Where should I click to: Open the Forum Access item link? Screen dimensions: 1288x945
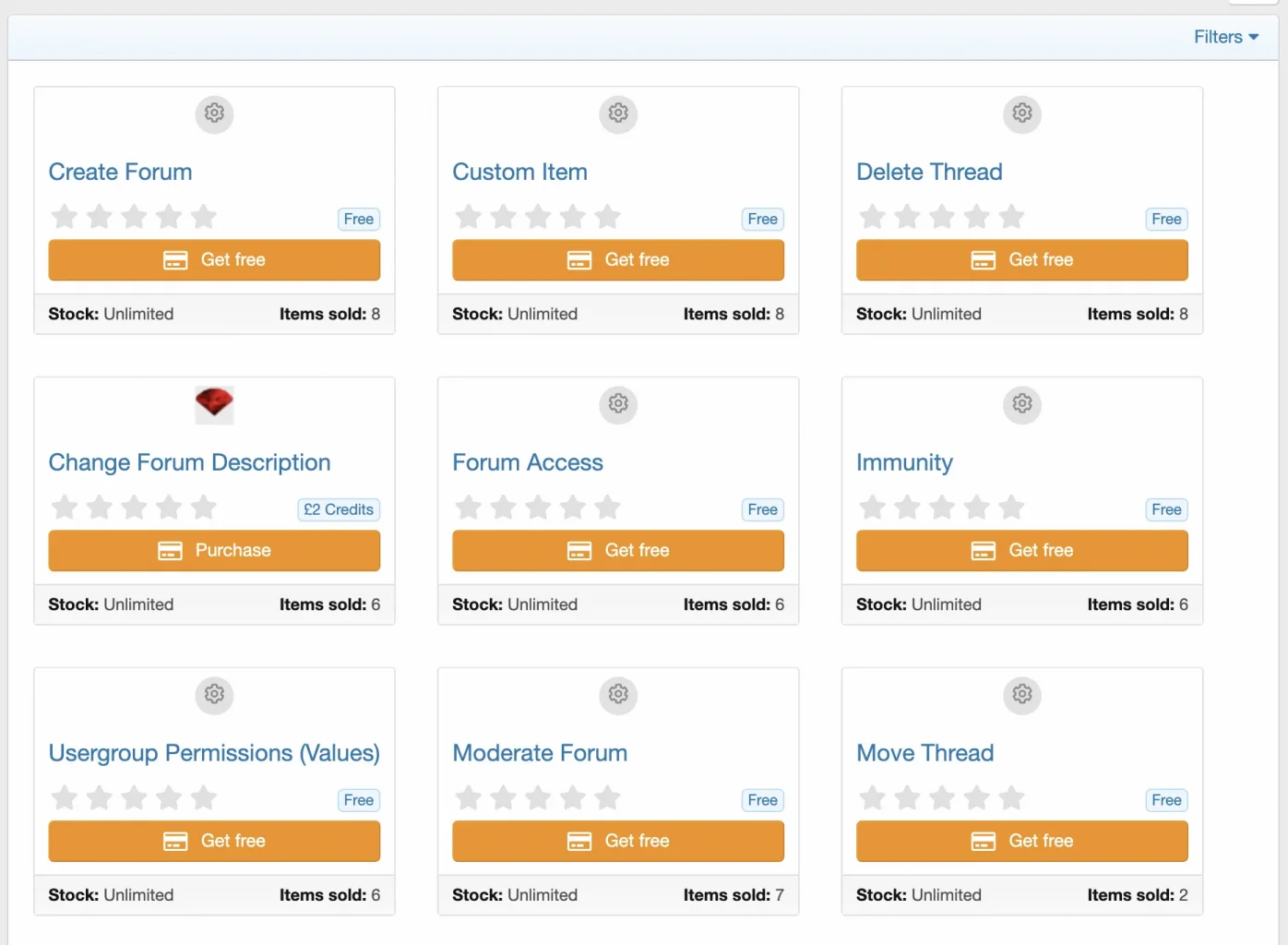528,462
